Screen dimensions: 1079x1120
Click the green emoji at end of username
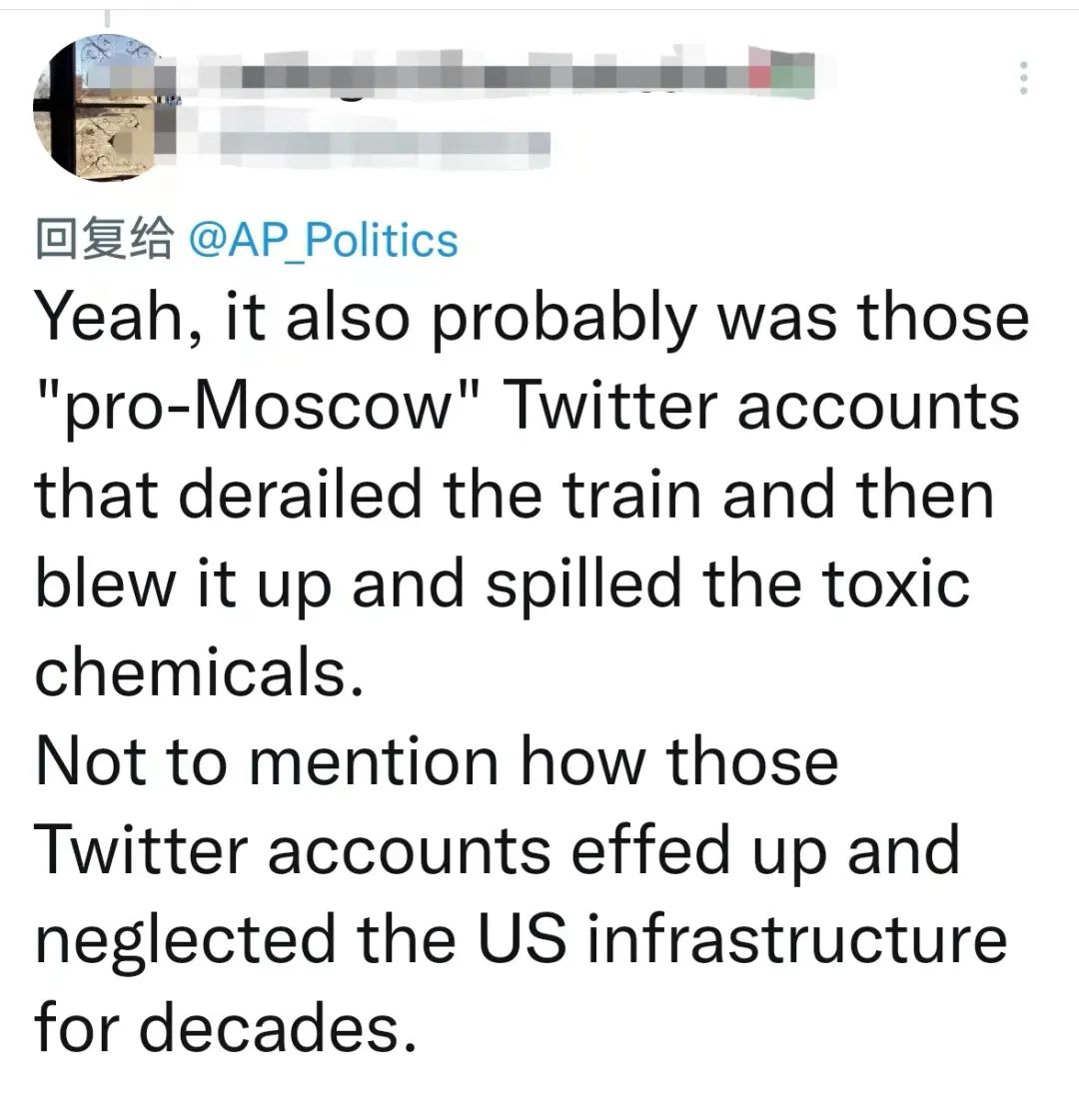pyautogui.click(x=795, y=78)
